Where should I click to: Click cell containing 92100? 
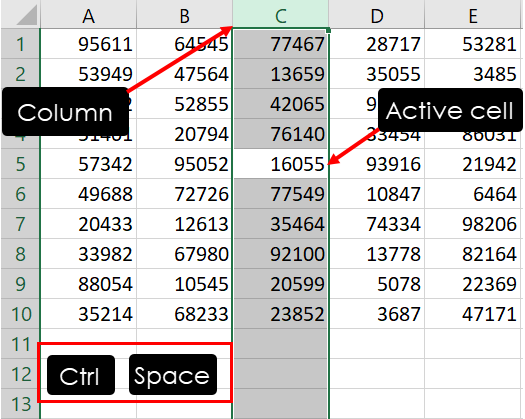coord(281,254)
